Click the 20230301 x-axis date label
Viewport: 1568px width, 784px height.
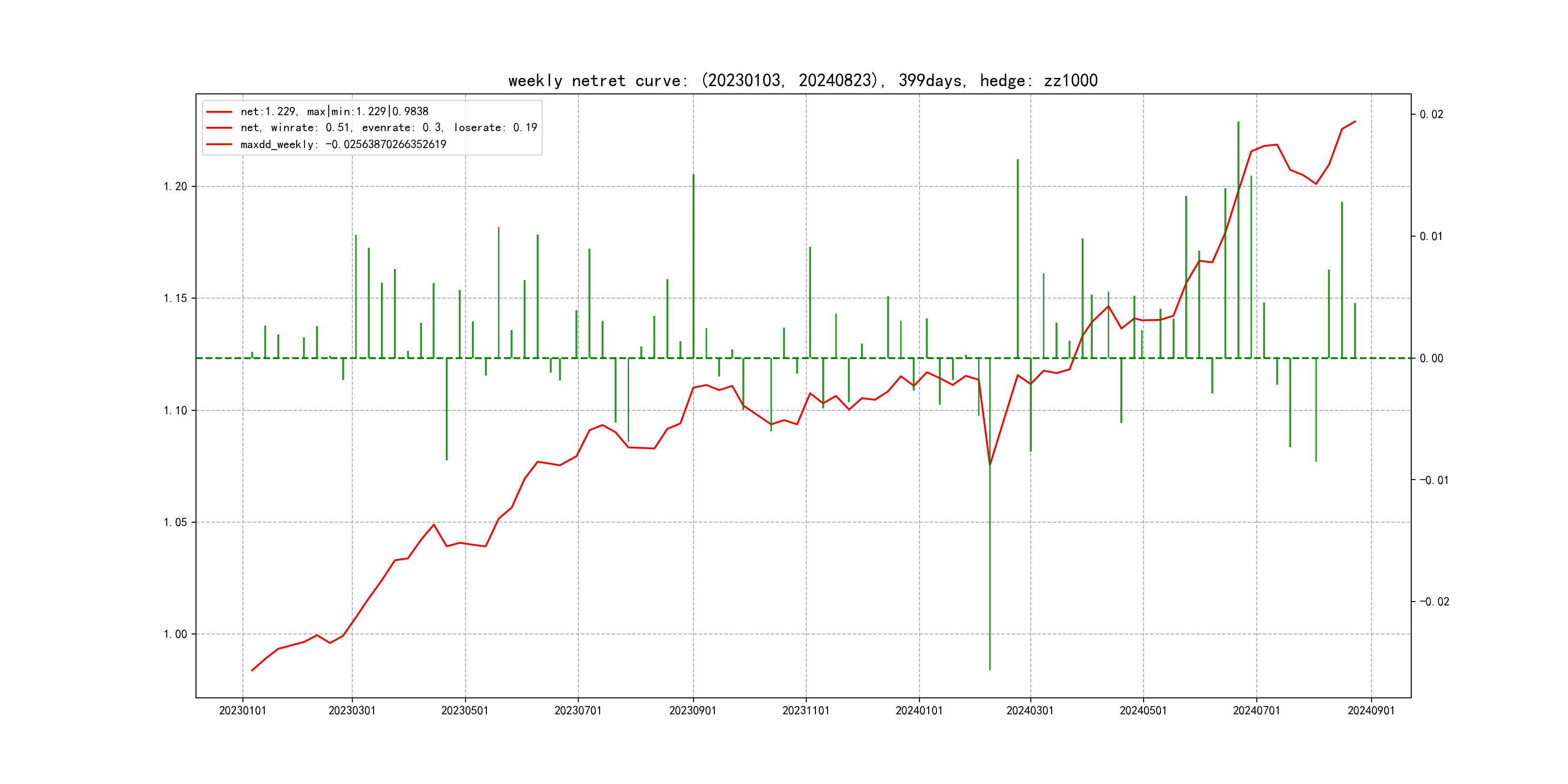[352, 711]
